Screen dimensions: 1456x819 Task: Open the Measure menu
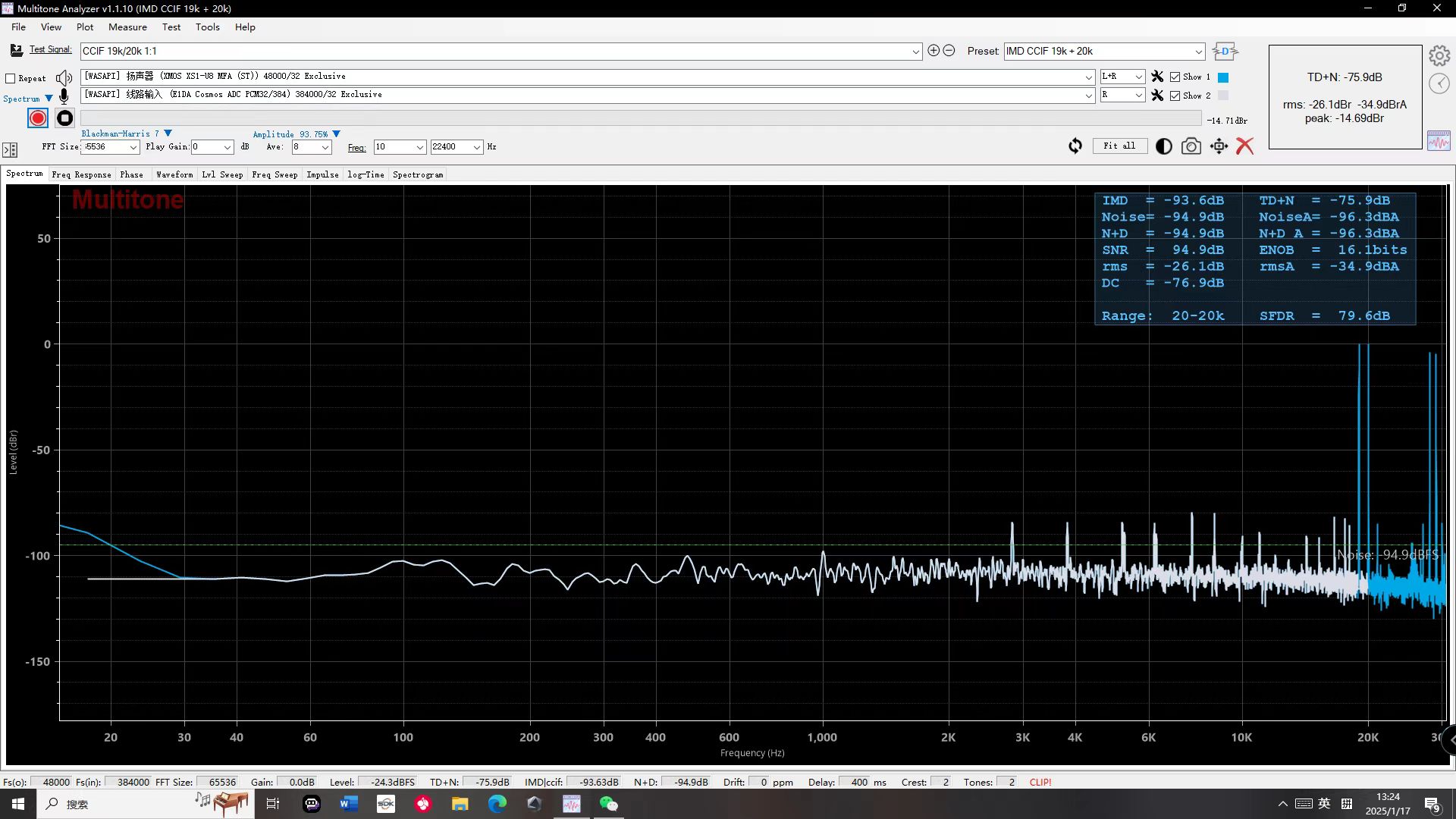pyautogui.click(x=127, y=27)
